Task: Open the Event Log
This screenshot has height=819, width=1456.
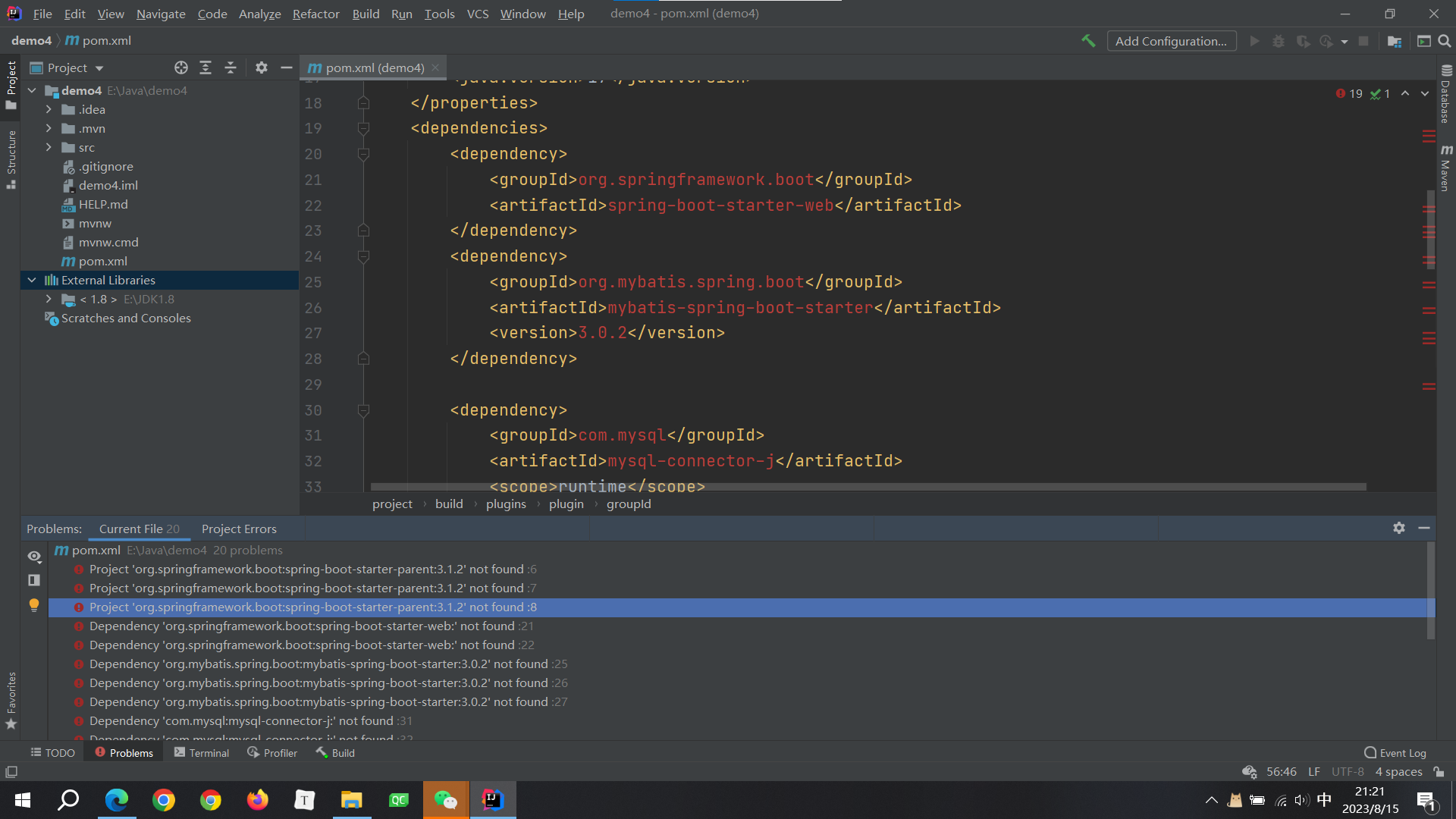Action: (1395, 753)
